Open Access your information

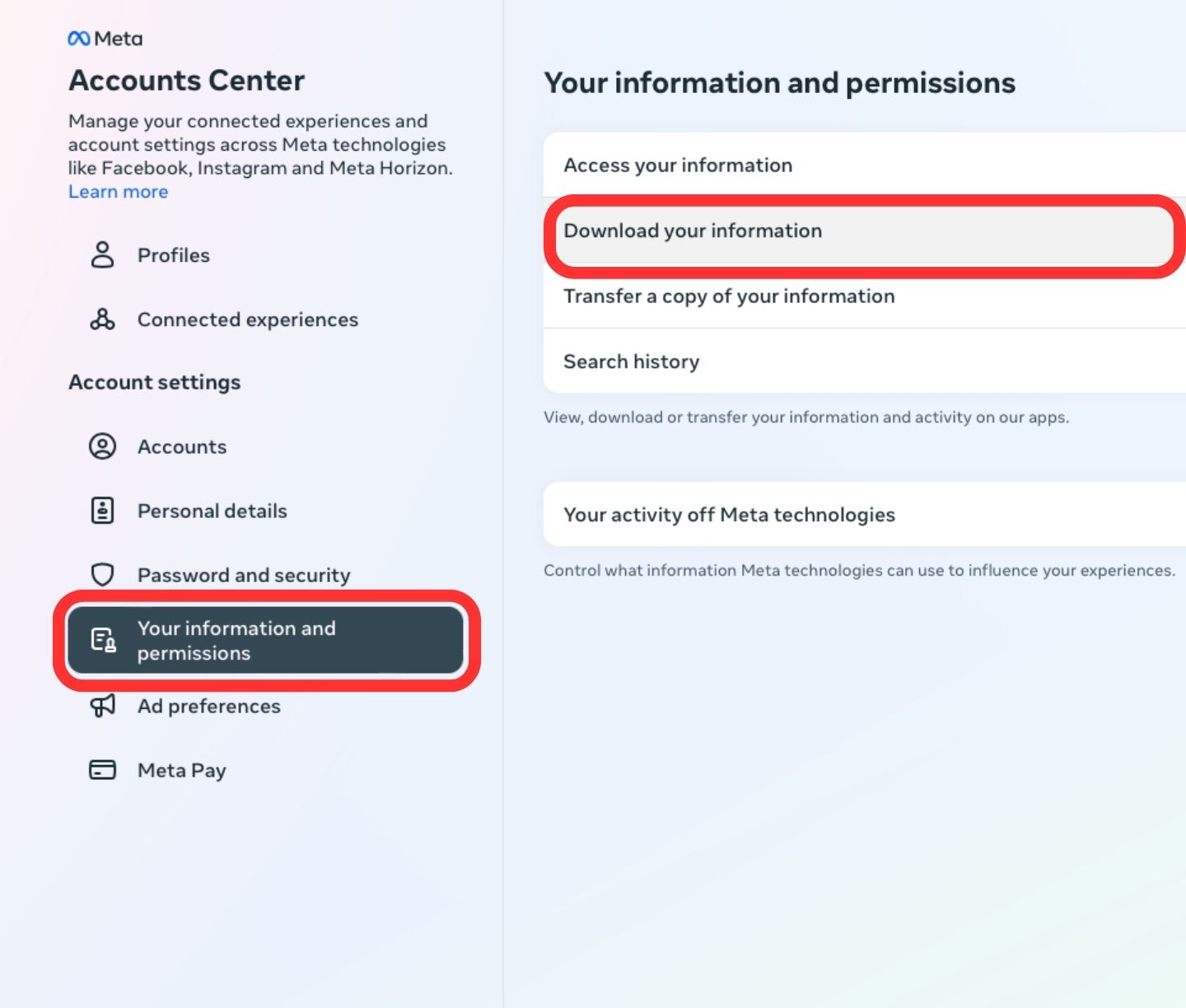point(865,165)
